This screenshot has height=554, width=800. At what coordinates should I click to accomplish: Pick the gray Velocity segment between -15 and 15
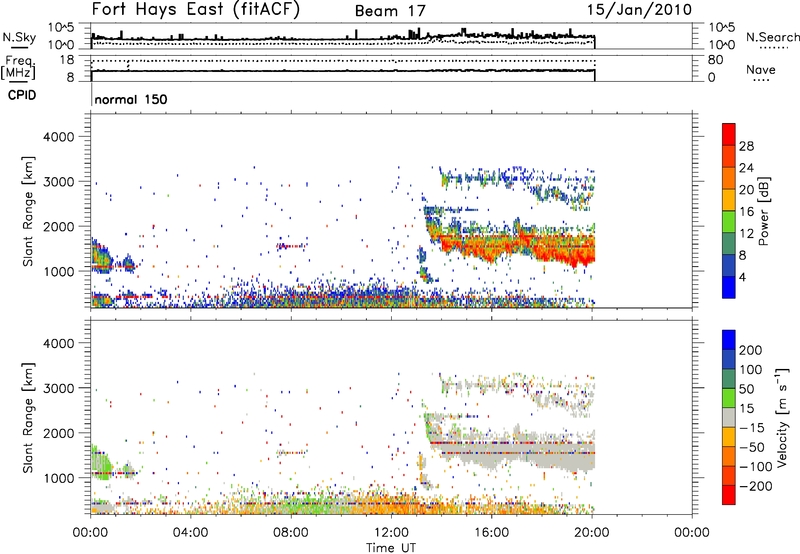click(x=729, y=418)
